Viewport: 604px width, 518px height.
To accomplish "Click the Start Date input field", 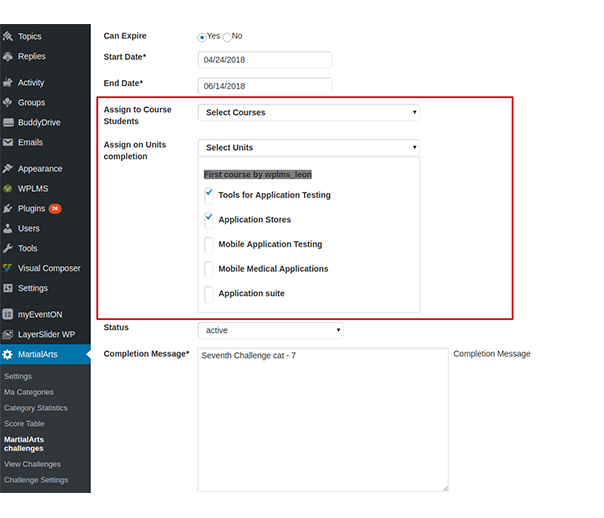I will 264,60.
